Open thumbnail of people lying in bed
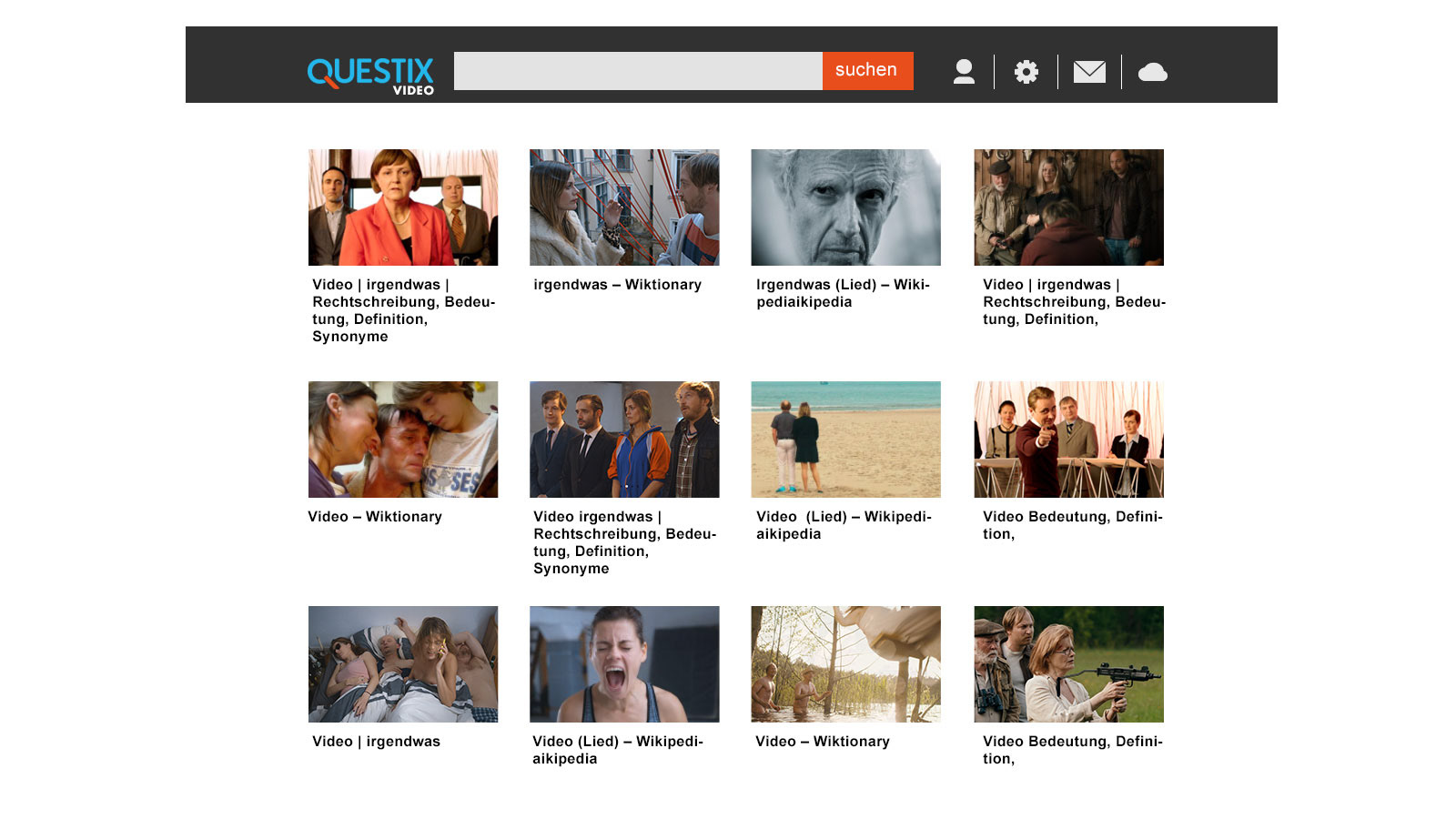Viewport: 1456px width, 819px height. tap(403, 664)
